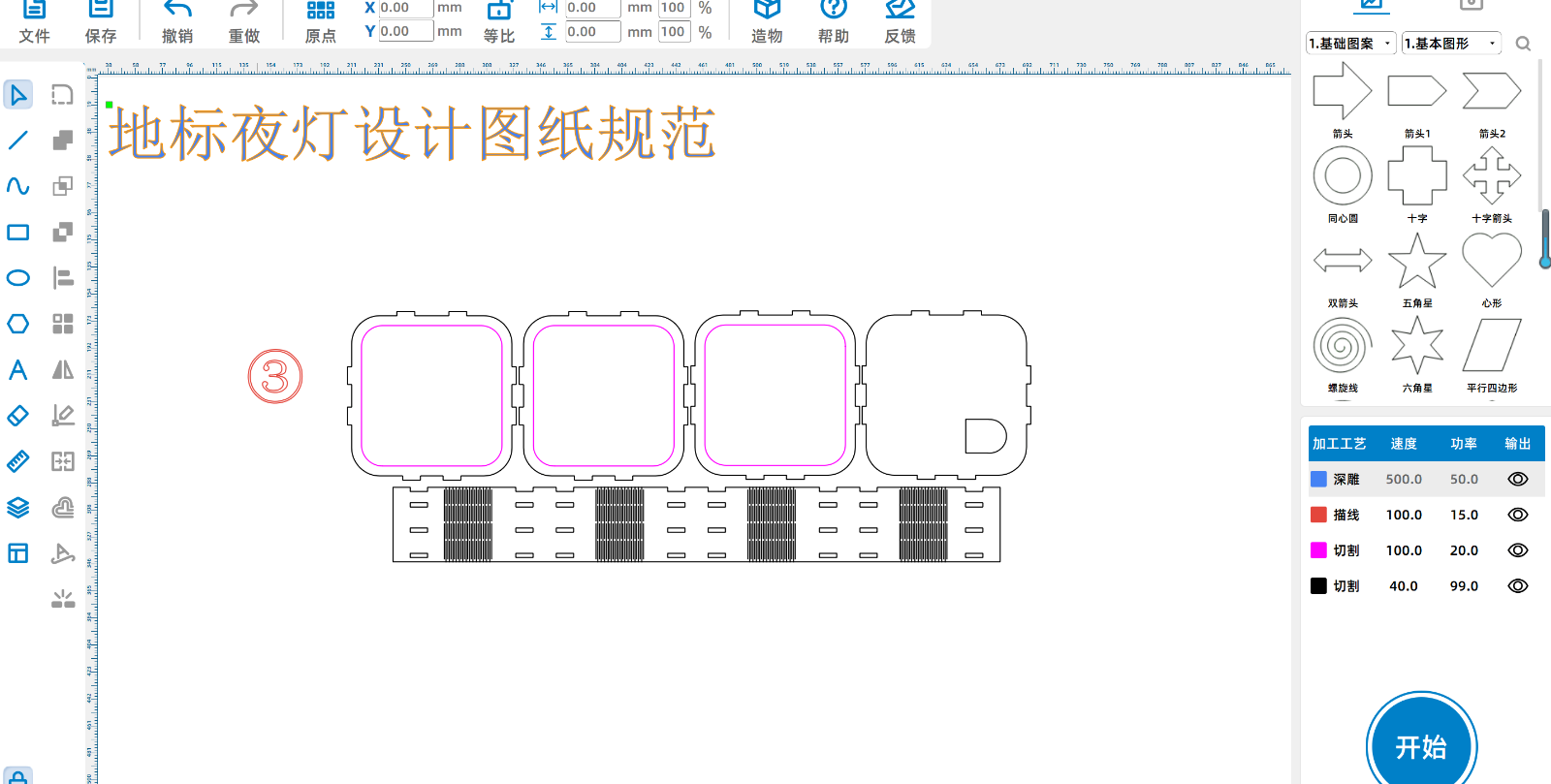Click the union shapes icon
1551x784 pixels.
[x=62, y=141]
